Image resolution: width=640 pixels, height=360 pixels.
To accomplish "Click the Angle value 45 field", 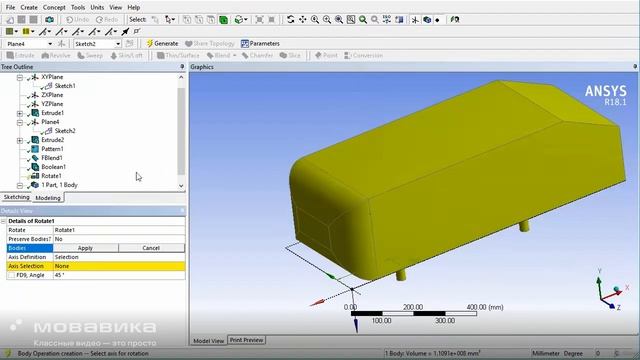I will 119,275.
